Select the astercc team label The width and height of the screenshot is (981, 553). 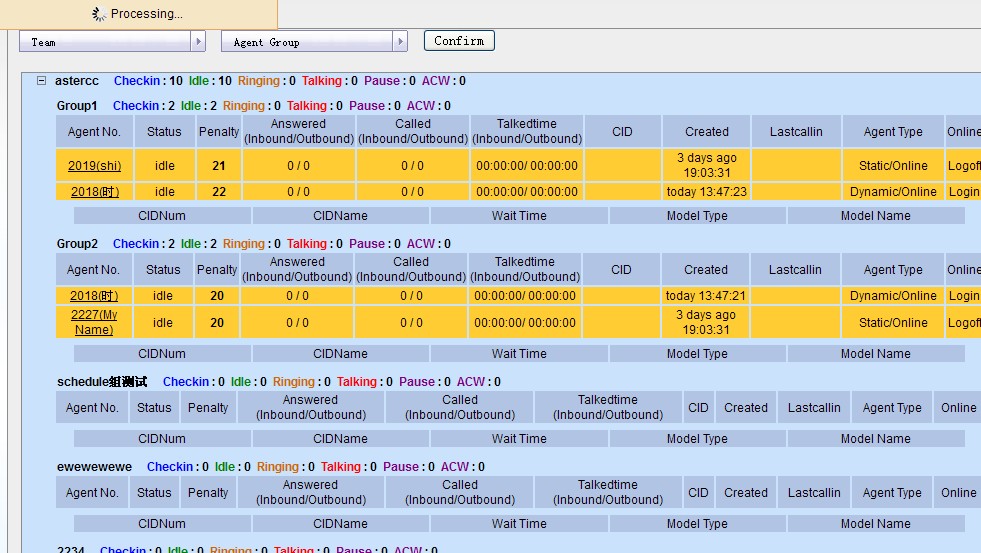[77, 81]
